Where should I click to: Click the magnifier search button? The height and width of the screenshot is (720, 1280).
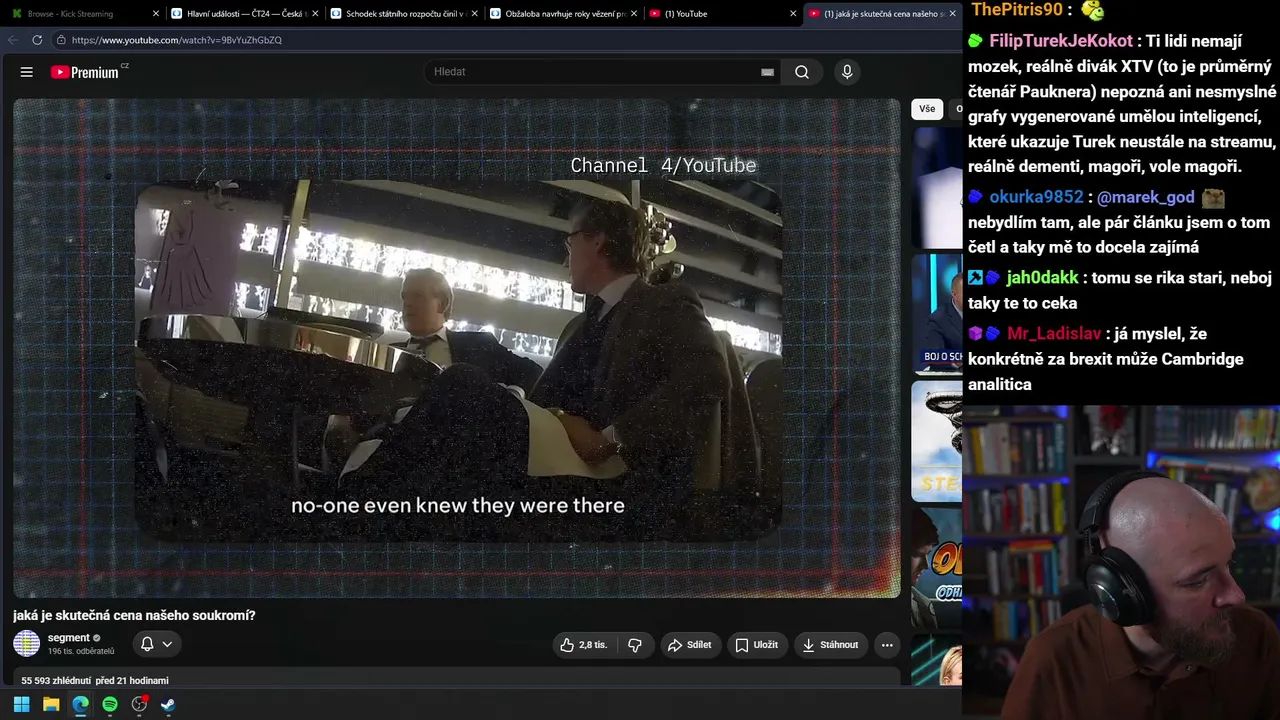pos(802,72)
